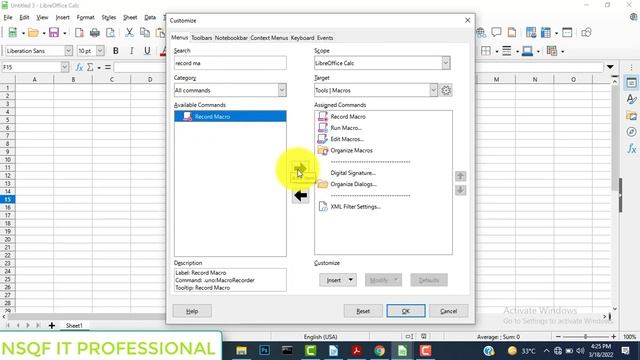Expand the Scope LibreOffice Calc dropdown
The width and height of the screenshot is (640, 360).
[445, 63]
